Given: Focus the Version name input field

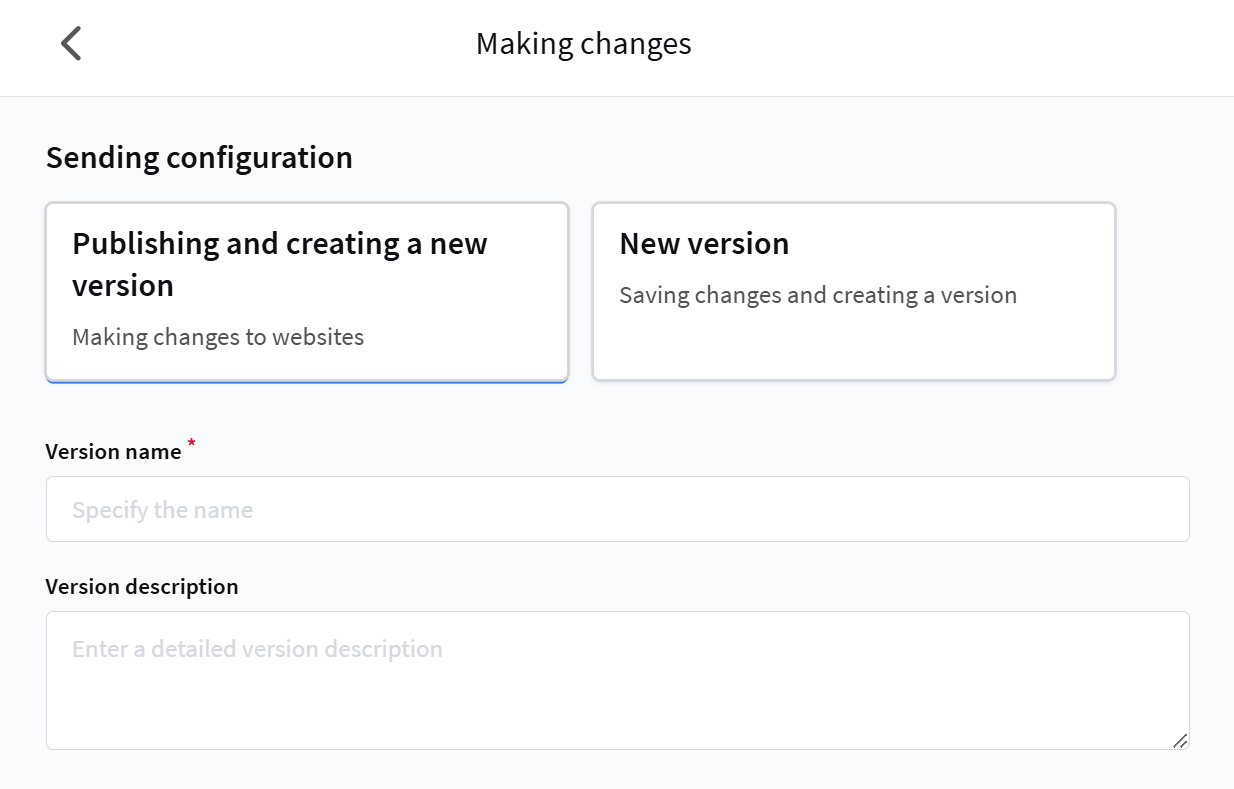Looking at the screenshot, I should point(617,509).
